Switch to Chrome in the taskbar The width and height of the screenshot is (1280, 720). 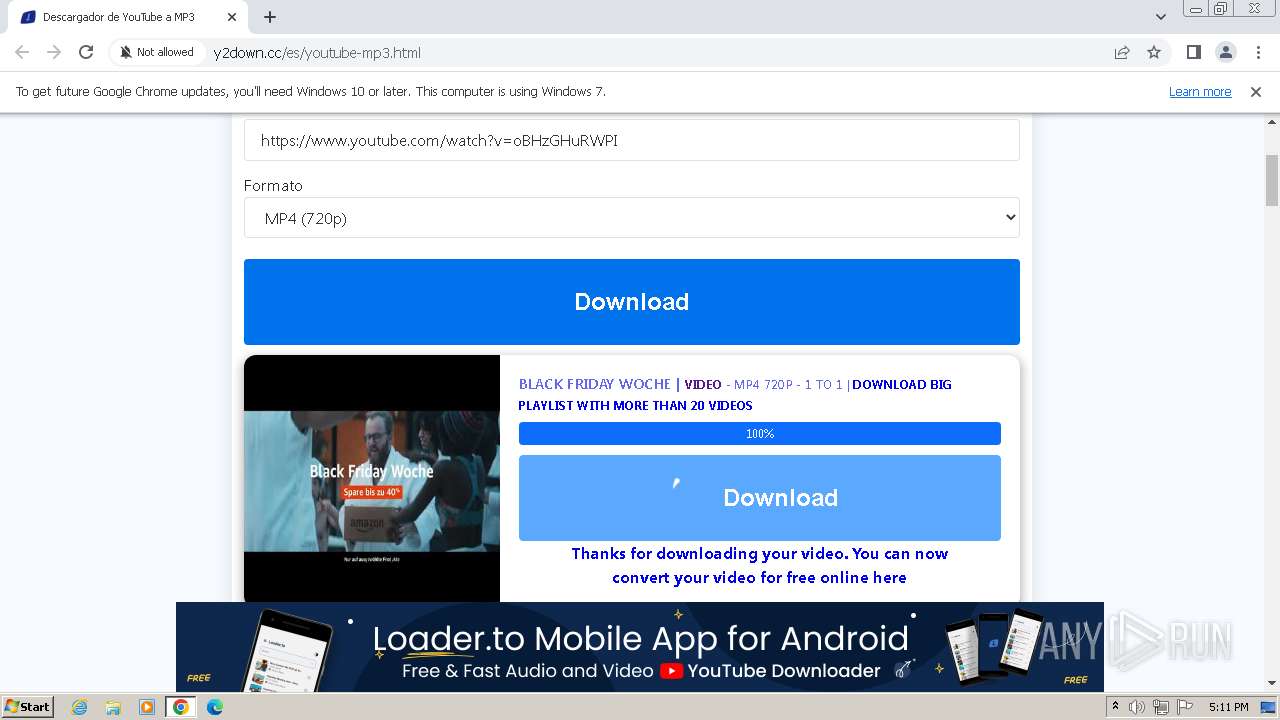point(181,707)
